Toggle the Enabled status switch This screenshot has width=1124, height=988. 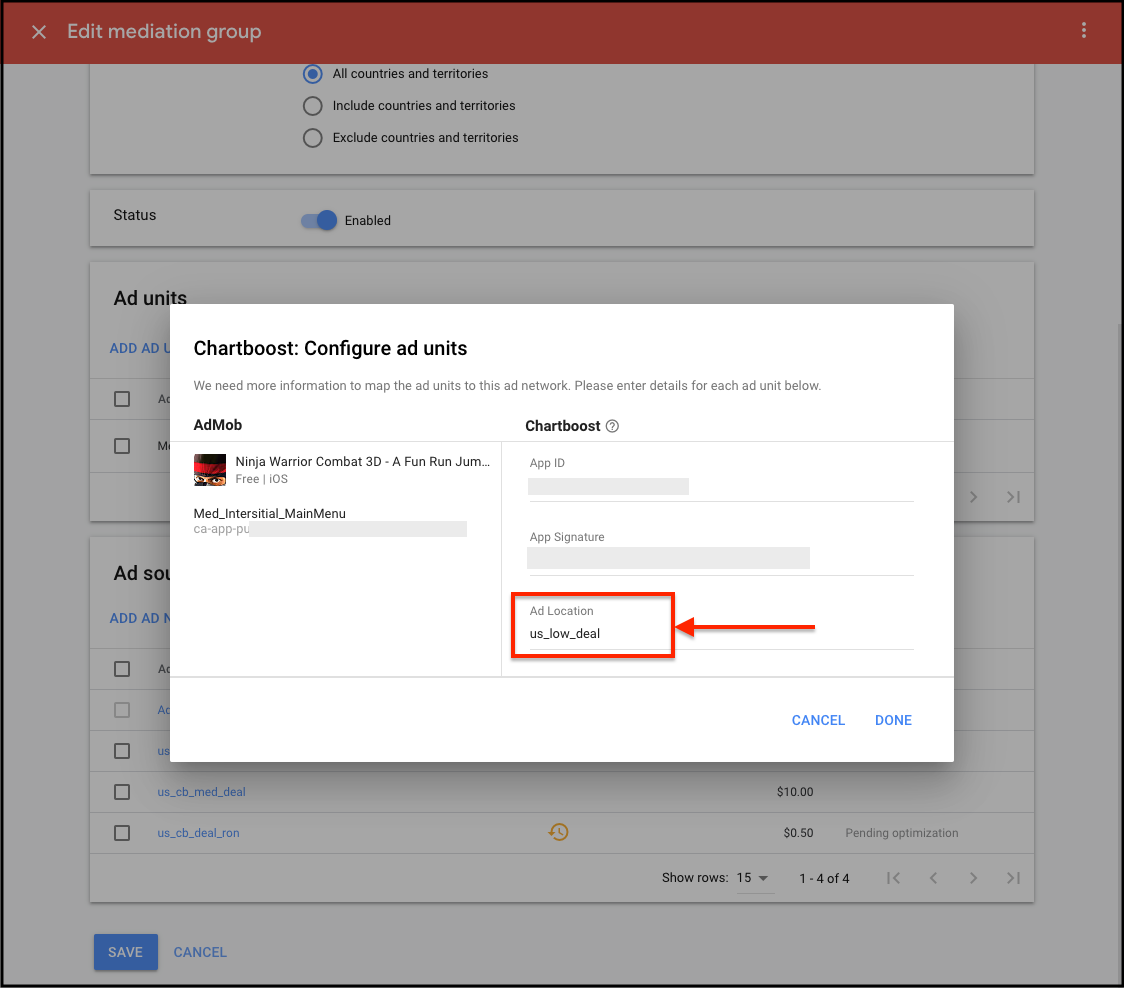pos(319,220)
